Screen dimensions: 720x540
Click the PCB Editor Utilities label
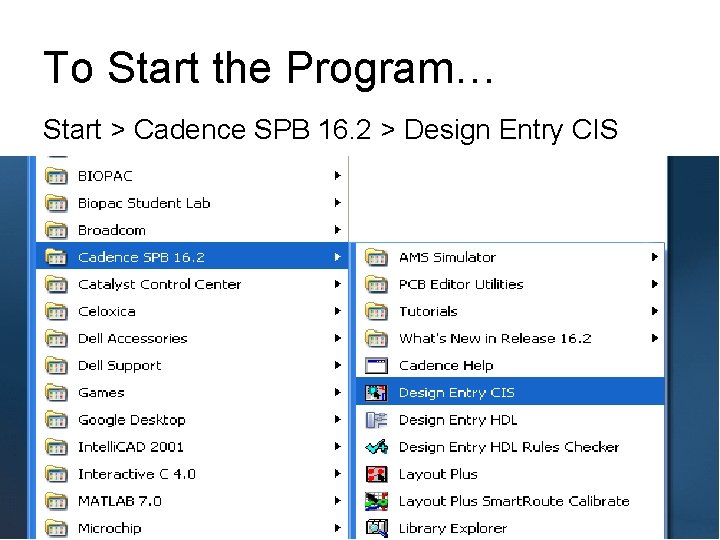[461, 284]
